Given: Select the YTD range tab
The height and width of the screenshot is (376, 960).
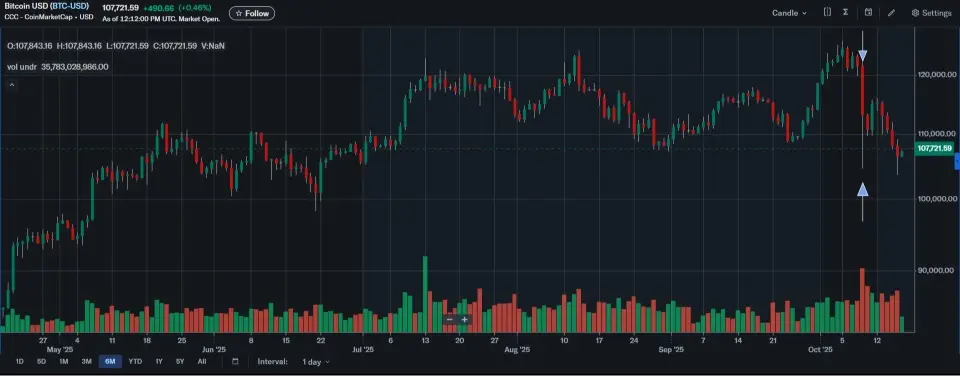Looking at the screenshot, I should [135, 362].
